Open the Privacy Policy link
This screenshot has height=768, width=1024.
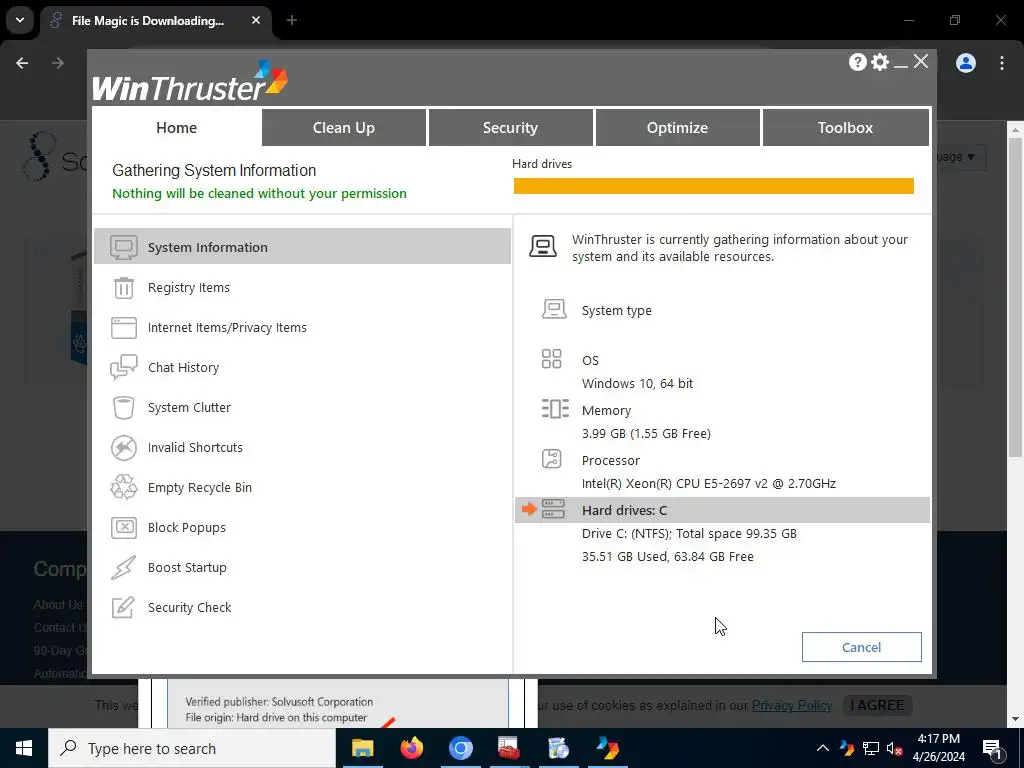pos(792,705)
